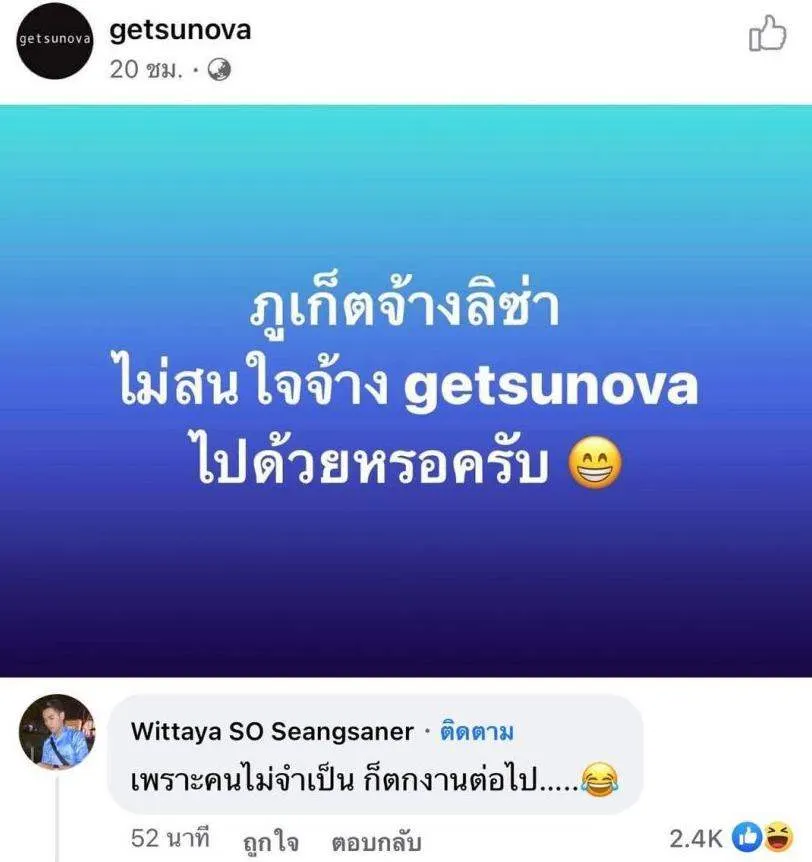
Task: View the 2.4K reactions count
Action: click(696, 838)
